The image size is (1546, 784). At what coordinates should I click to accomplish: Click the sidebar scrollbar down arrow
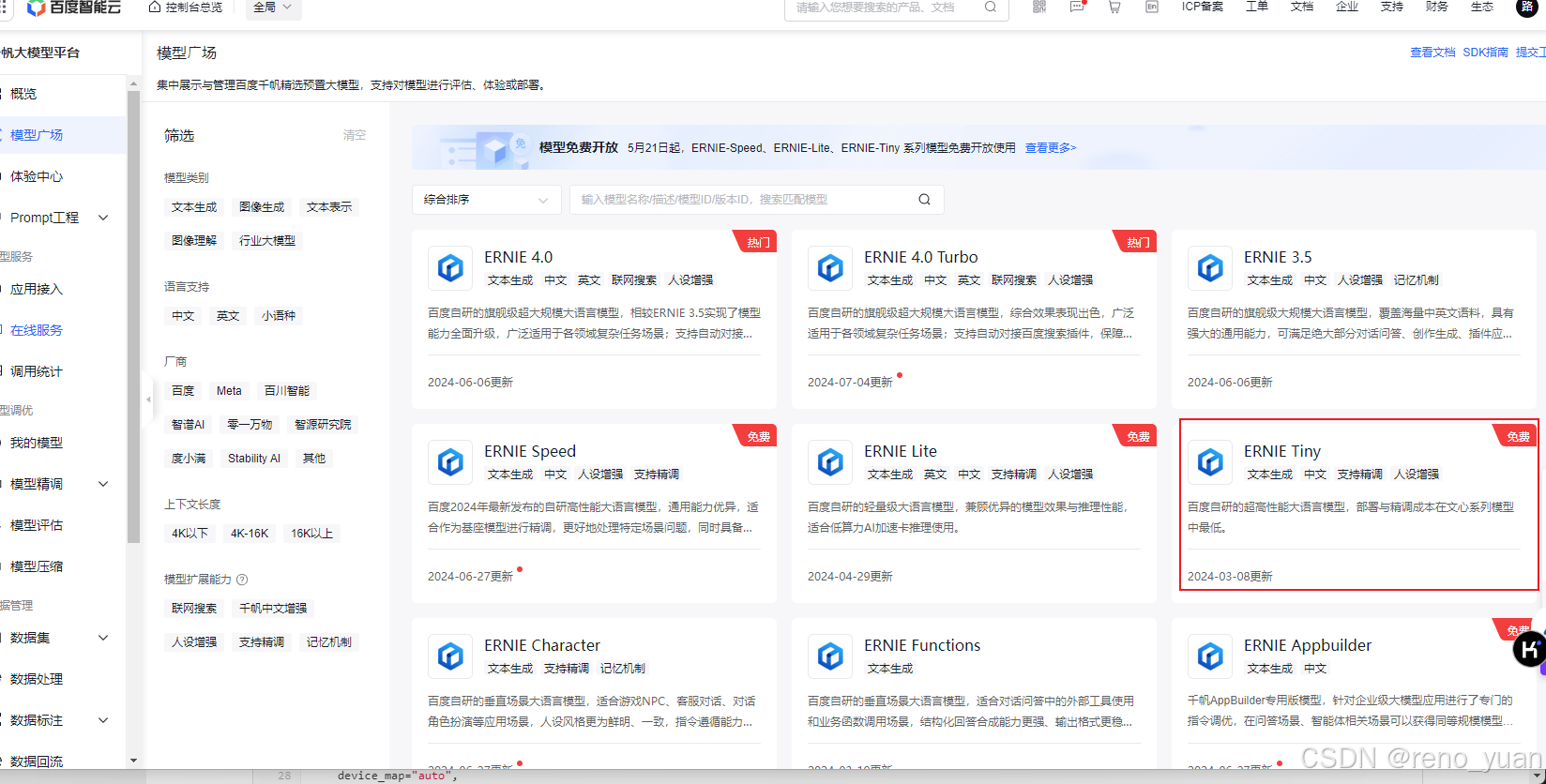pos(133,761)
